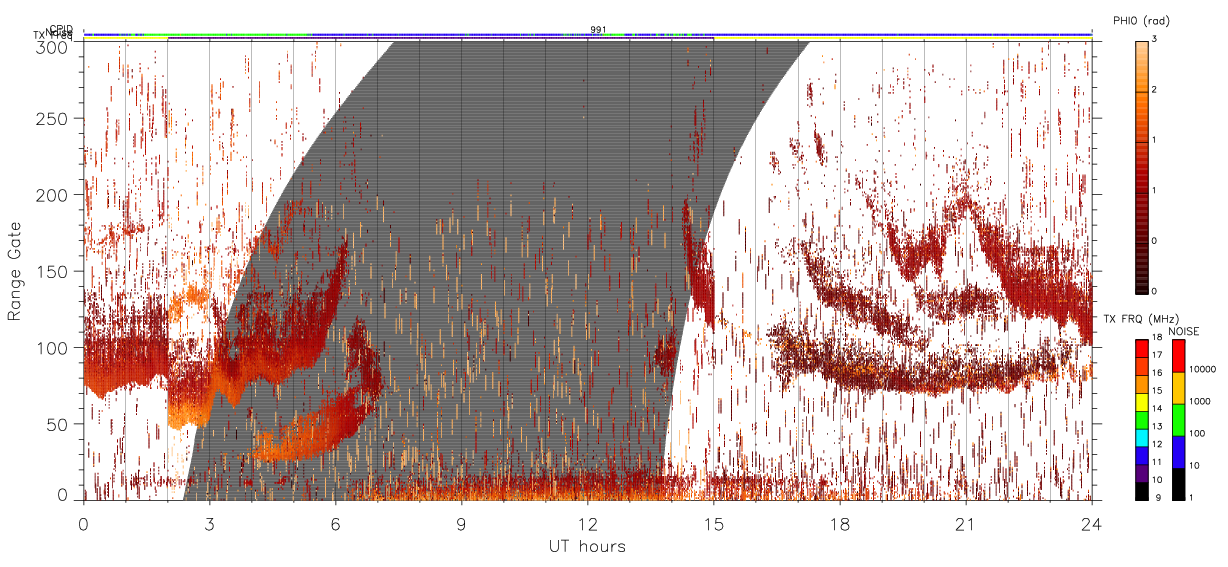Click the PHI0 colorbar tick label 3
Screen dimensions: 1228x567
point(1156,39)
